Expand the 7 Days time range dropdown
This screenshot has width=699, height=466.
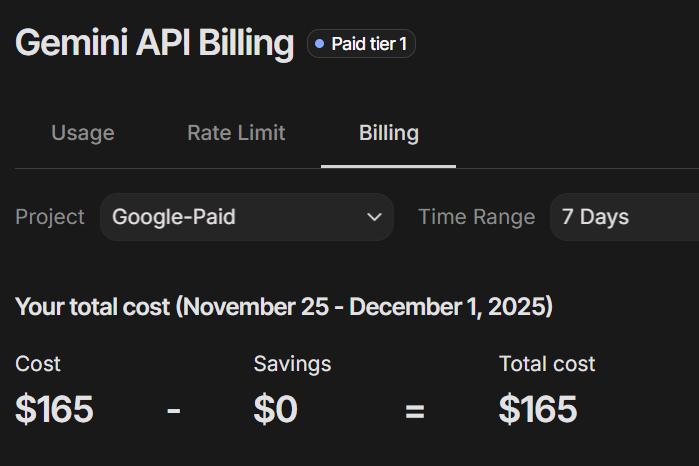(624, 217)
